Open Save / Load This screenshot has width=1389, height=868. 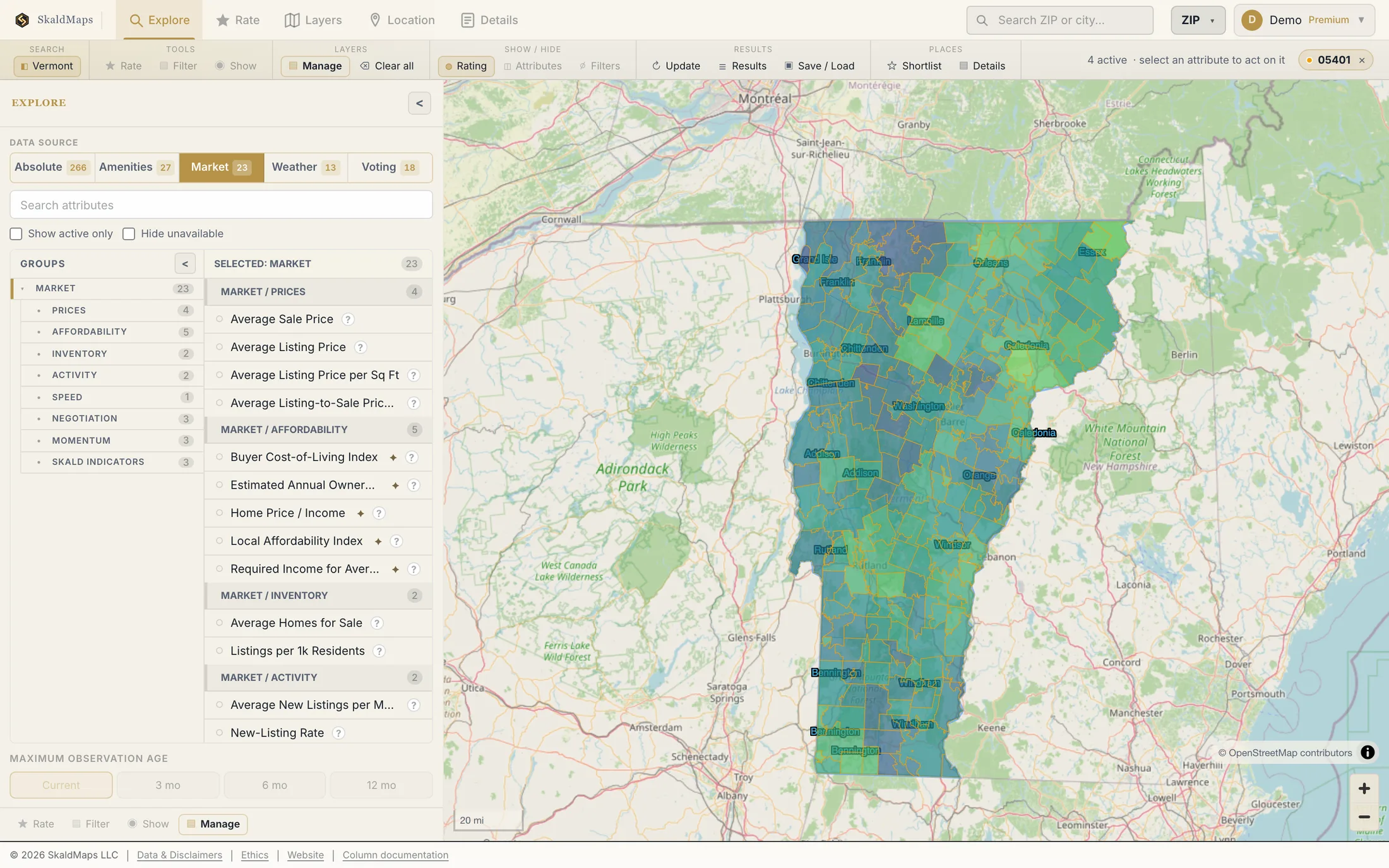point(820,66)
